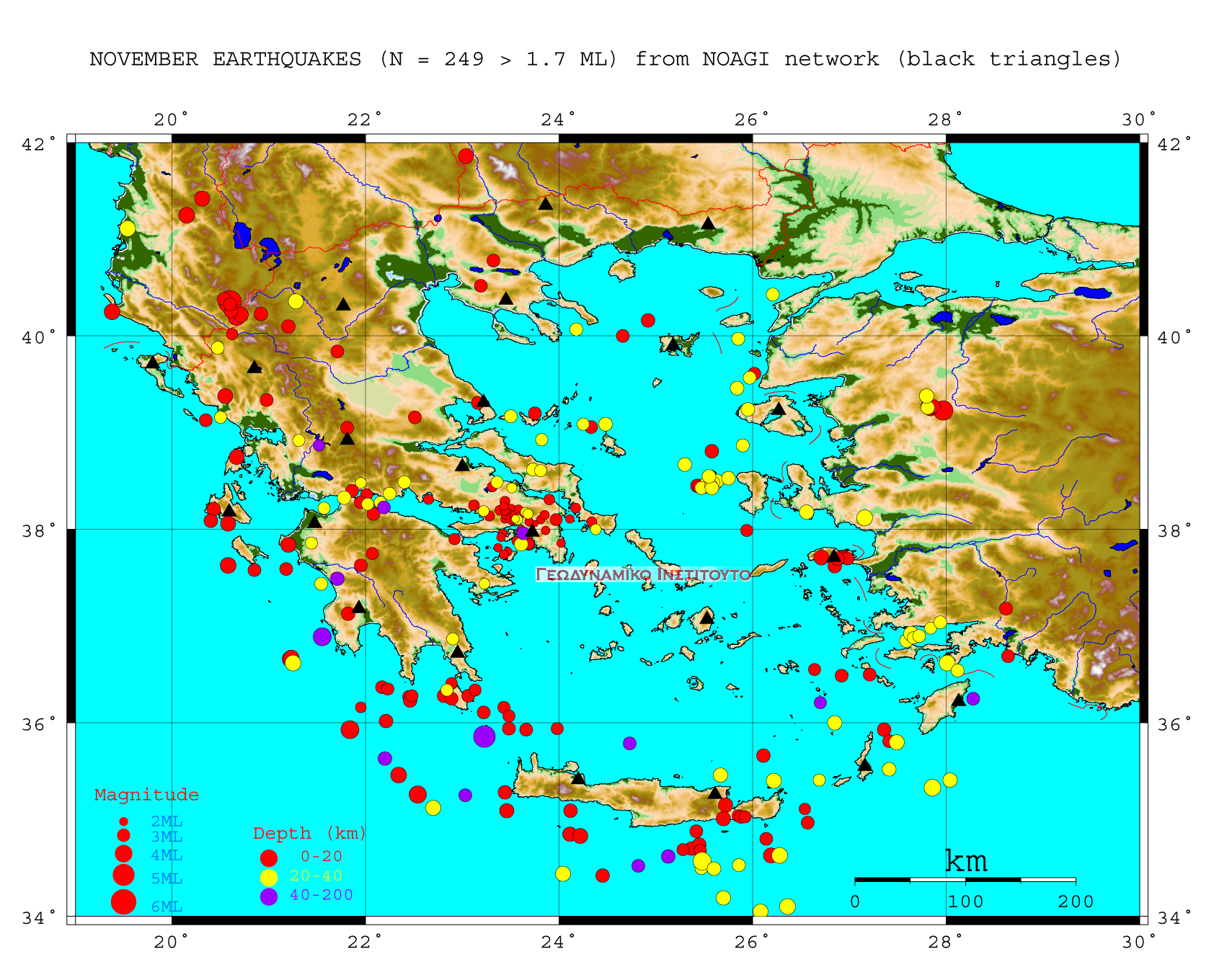Click the 'Magnitude' legend heading
Screen dimensions: 1214x980
[147, 795]
